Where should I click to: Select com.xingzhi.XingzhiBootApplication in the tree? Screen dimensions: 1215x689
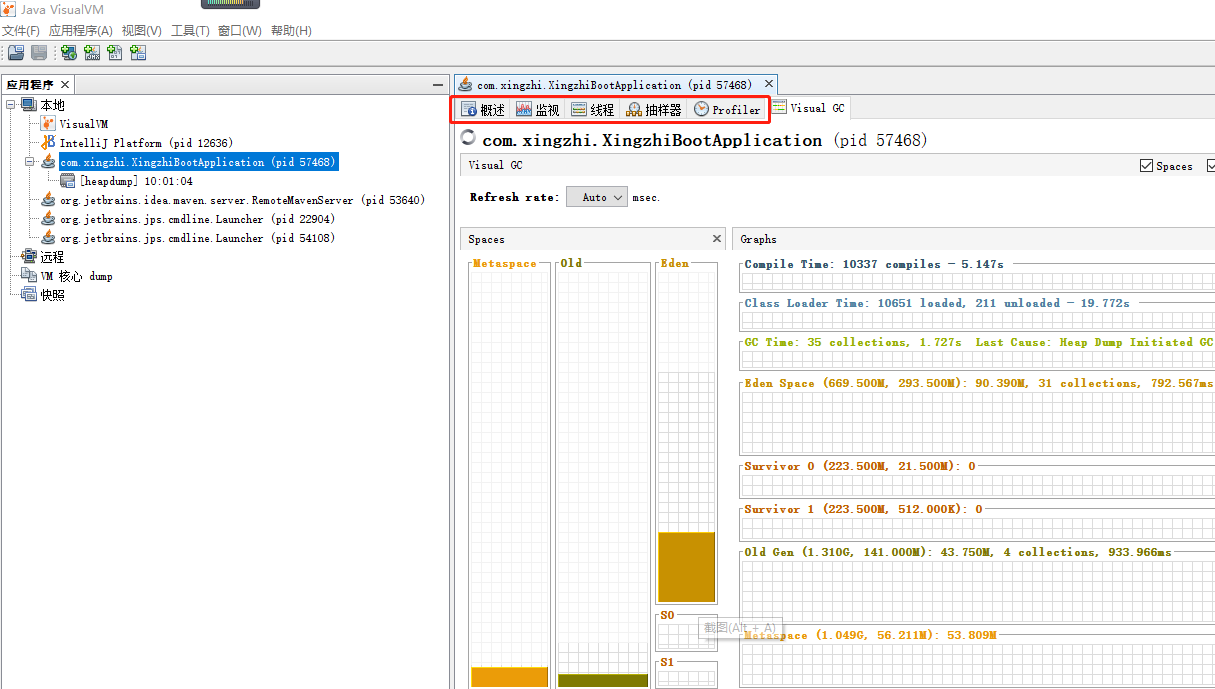198,162
